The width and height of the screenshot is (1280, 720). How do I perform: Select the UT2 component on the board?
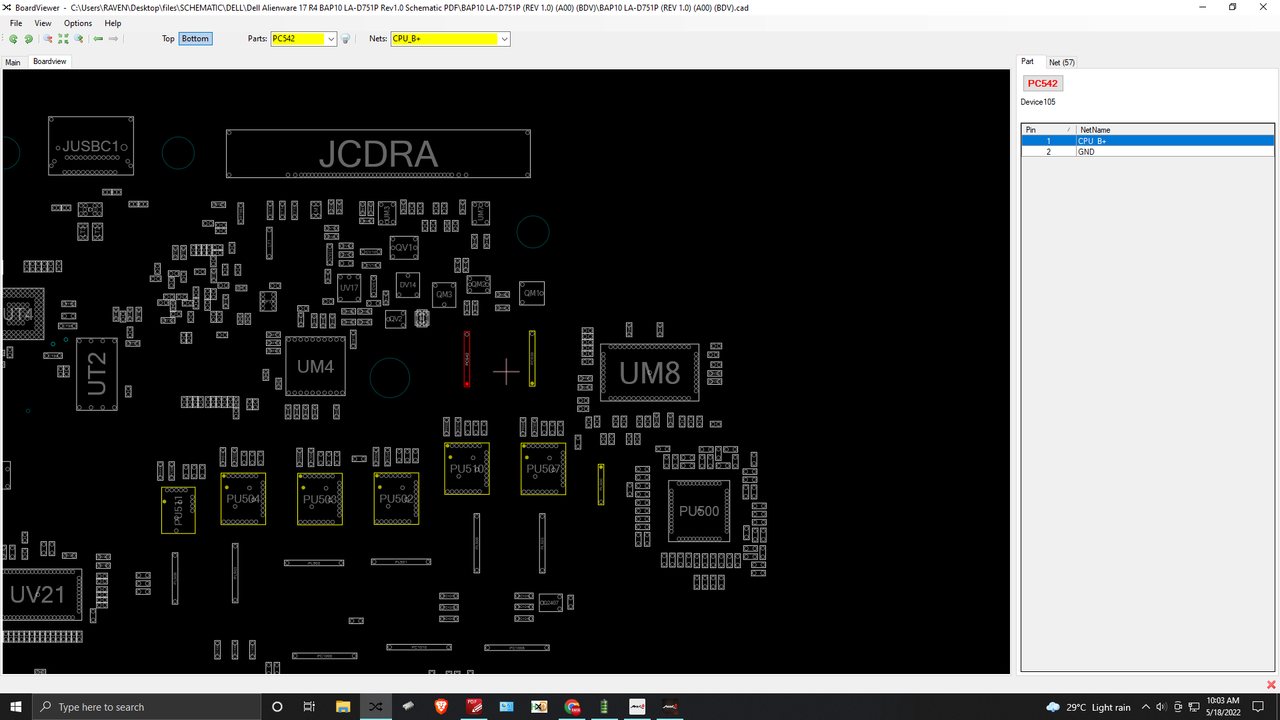97,374
